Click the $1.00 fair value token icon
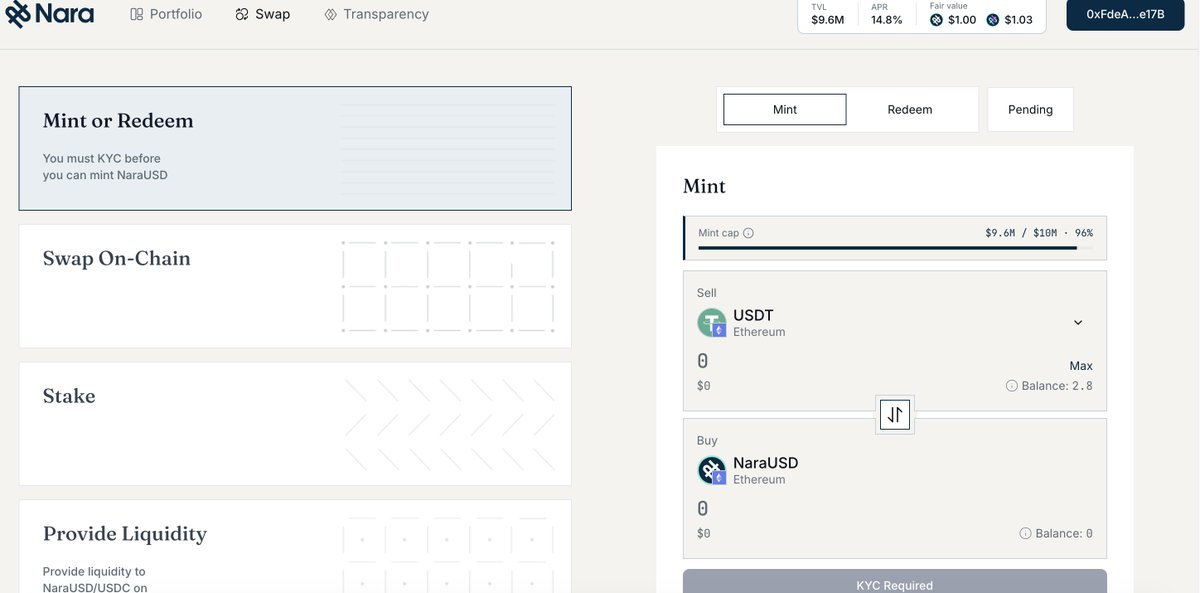 pos(937,20)
